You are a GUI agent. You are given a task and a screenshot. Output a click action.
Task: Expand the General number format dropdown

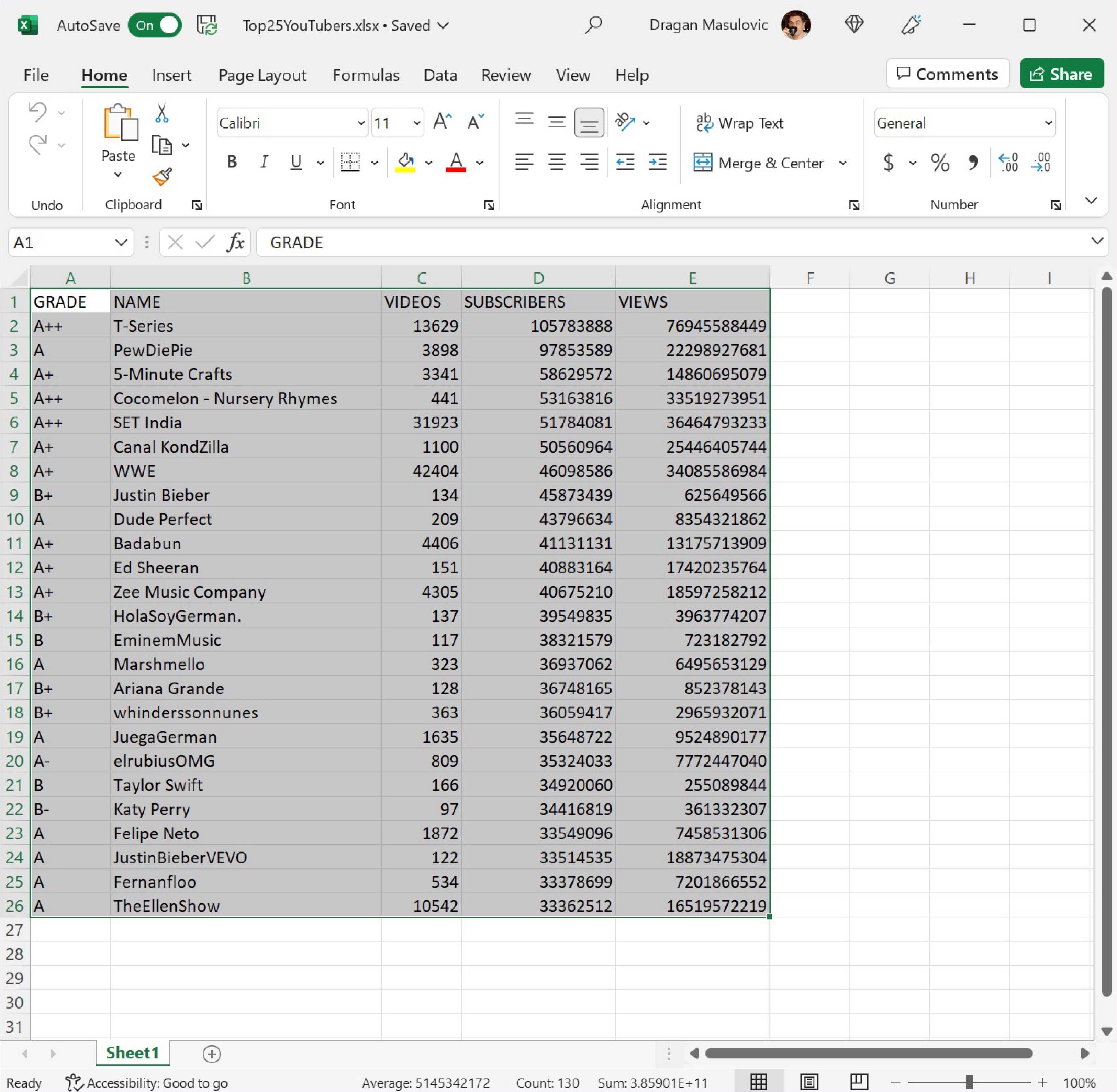[1048, 123]
